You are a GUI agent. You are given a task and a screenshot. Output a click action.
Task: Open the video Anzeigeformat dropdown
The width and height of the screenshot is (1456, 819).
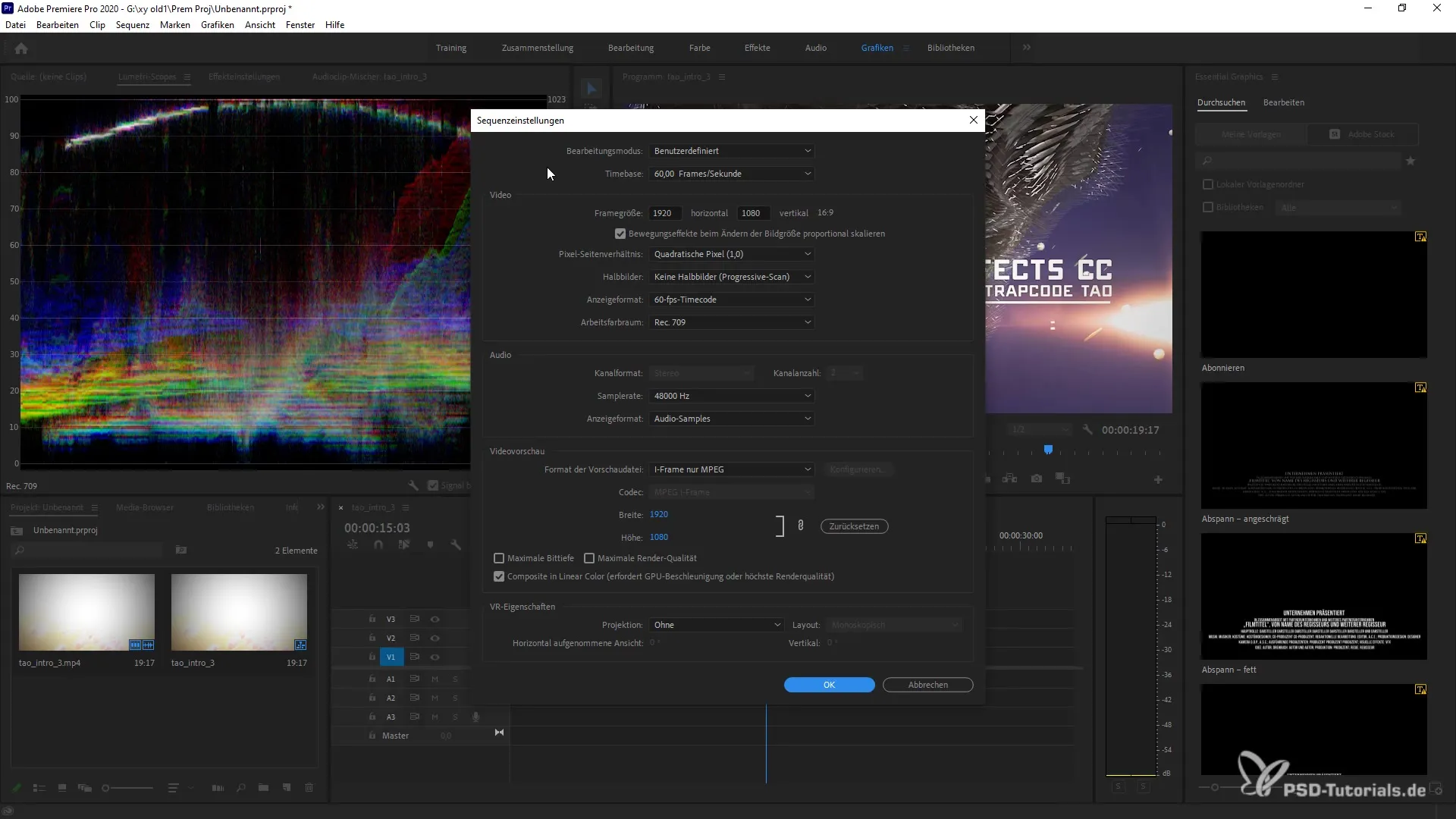pos(731,300)
